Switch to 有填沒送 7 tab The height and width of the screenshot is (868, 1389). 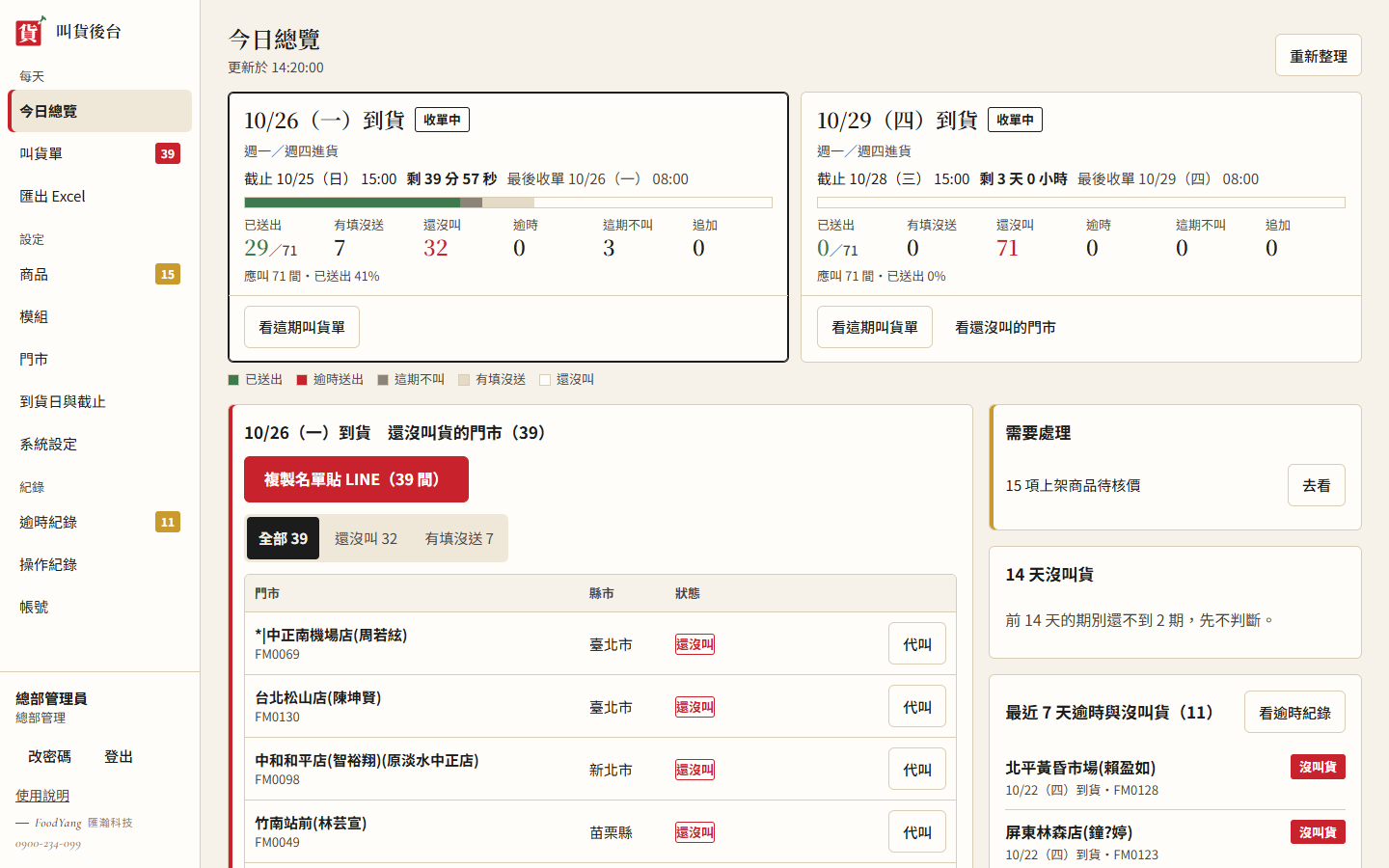coord(459,538)
